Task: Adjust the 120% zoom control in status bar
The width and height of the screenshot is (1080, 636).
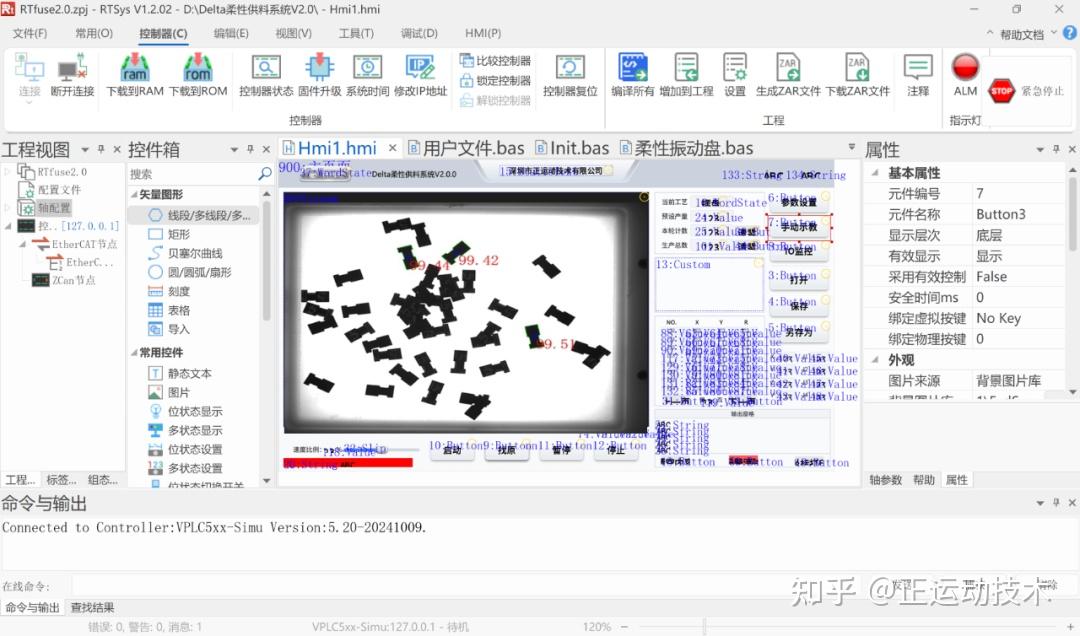Action: 596,627
